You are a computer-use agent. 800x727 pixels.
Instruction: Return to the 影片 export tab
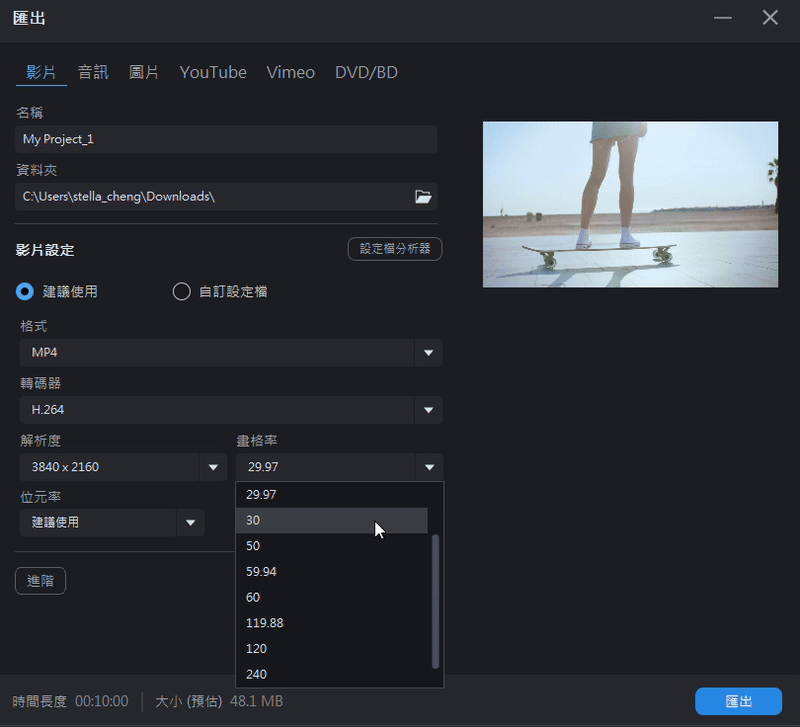pyautogui.click(x=40, y=72)
